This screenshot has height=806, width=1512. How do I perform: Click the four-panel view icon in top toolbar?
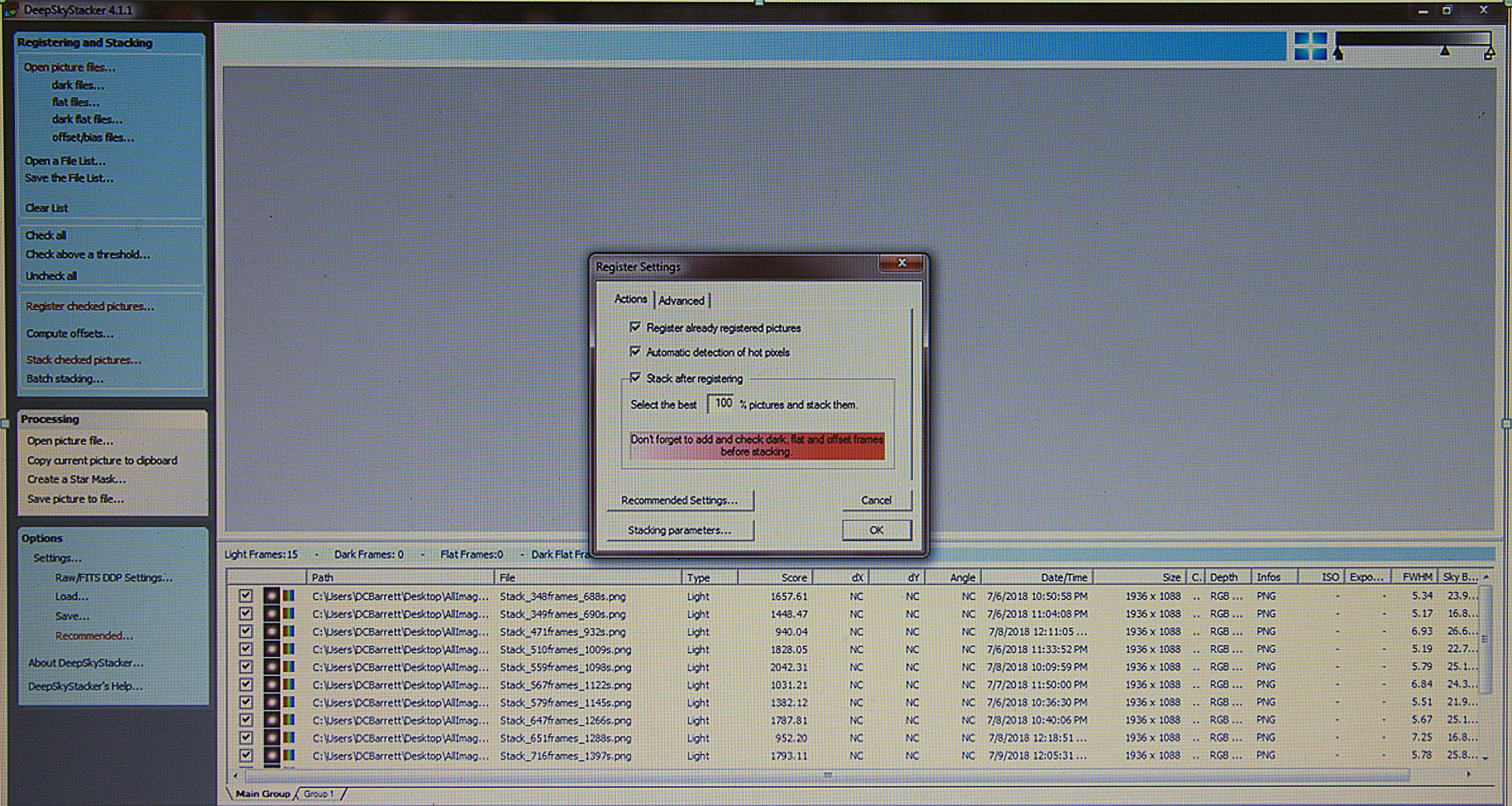point(1310,46)
